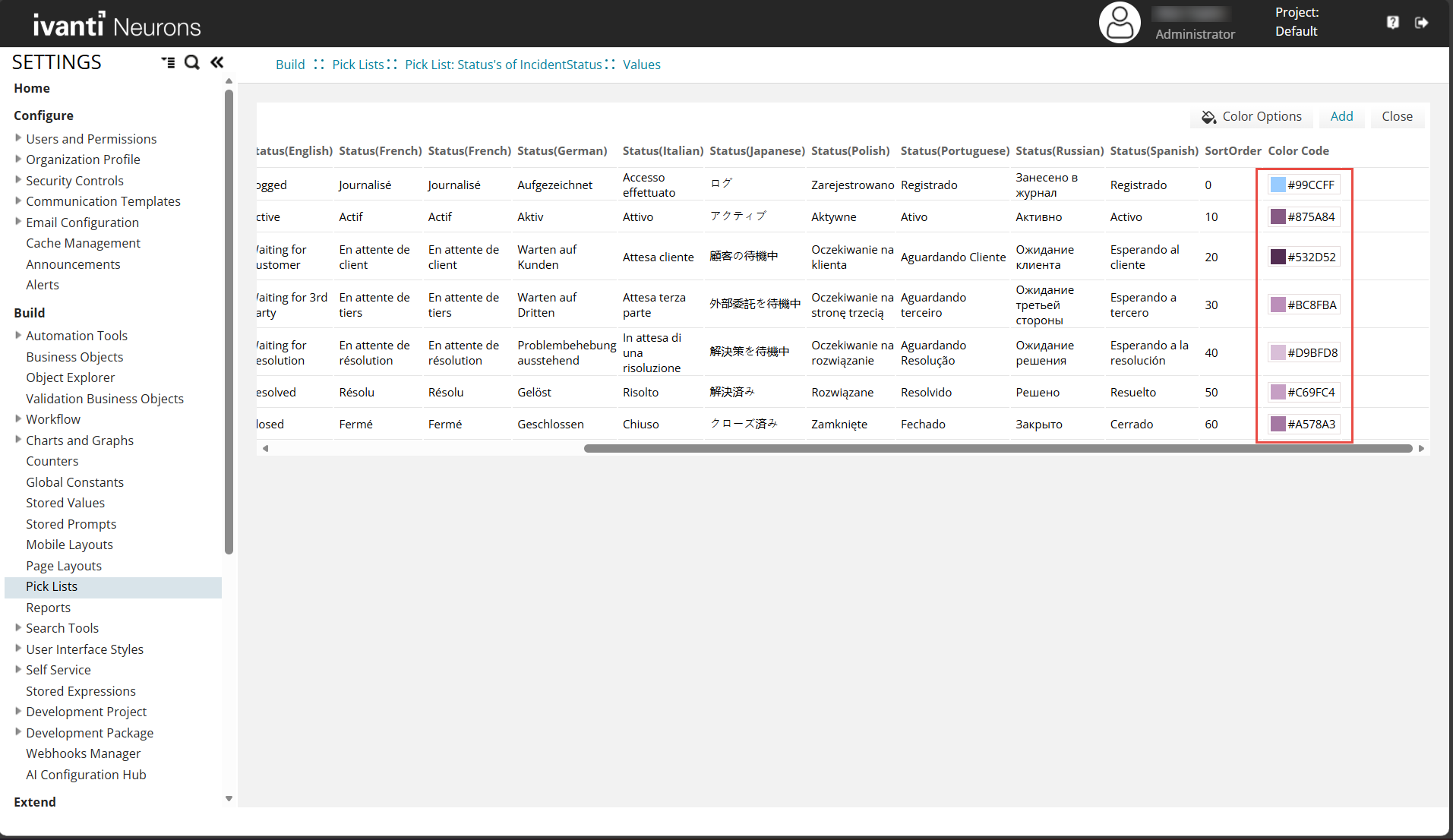The image size is (1453, 840).
Task: Open Color Options with paint bucket
Action: point(1251,116)
